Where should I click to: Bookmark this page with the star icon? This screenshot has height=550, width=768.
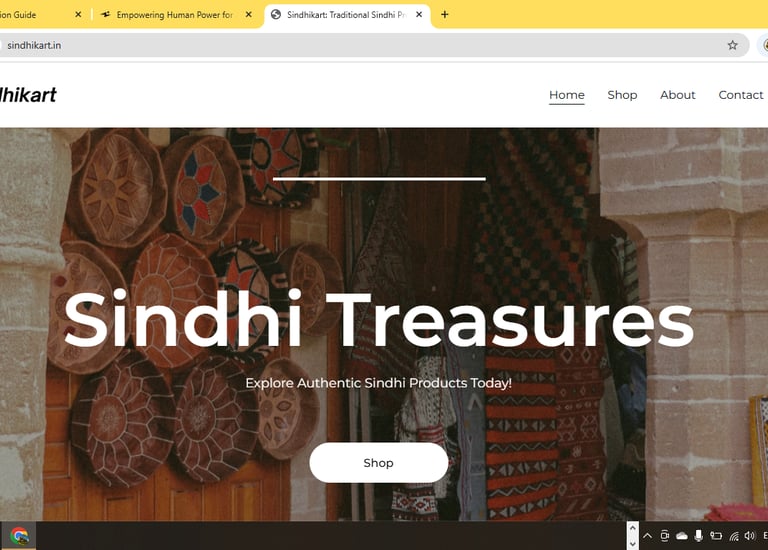pyautogui.click(x=732, y=45)
